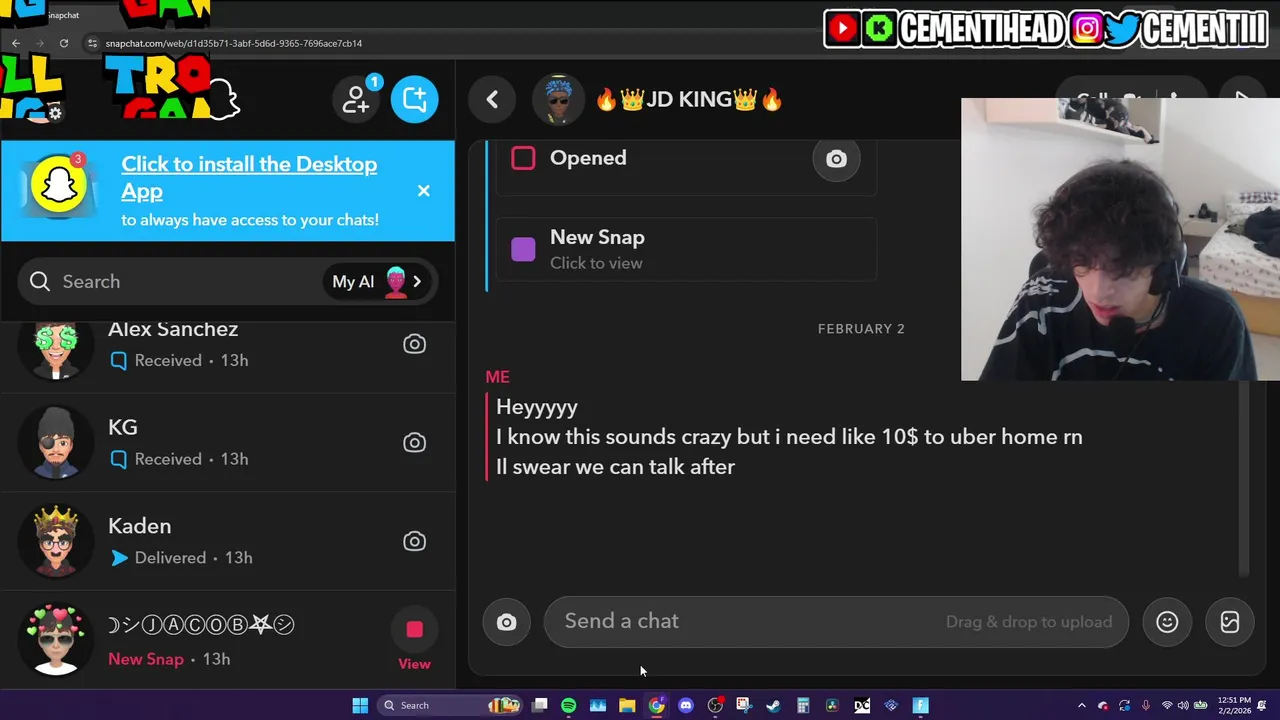Open the Wi-Fi network tray icon
The height and width of the screenshot is (720, 1280).
point(1166,705)
